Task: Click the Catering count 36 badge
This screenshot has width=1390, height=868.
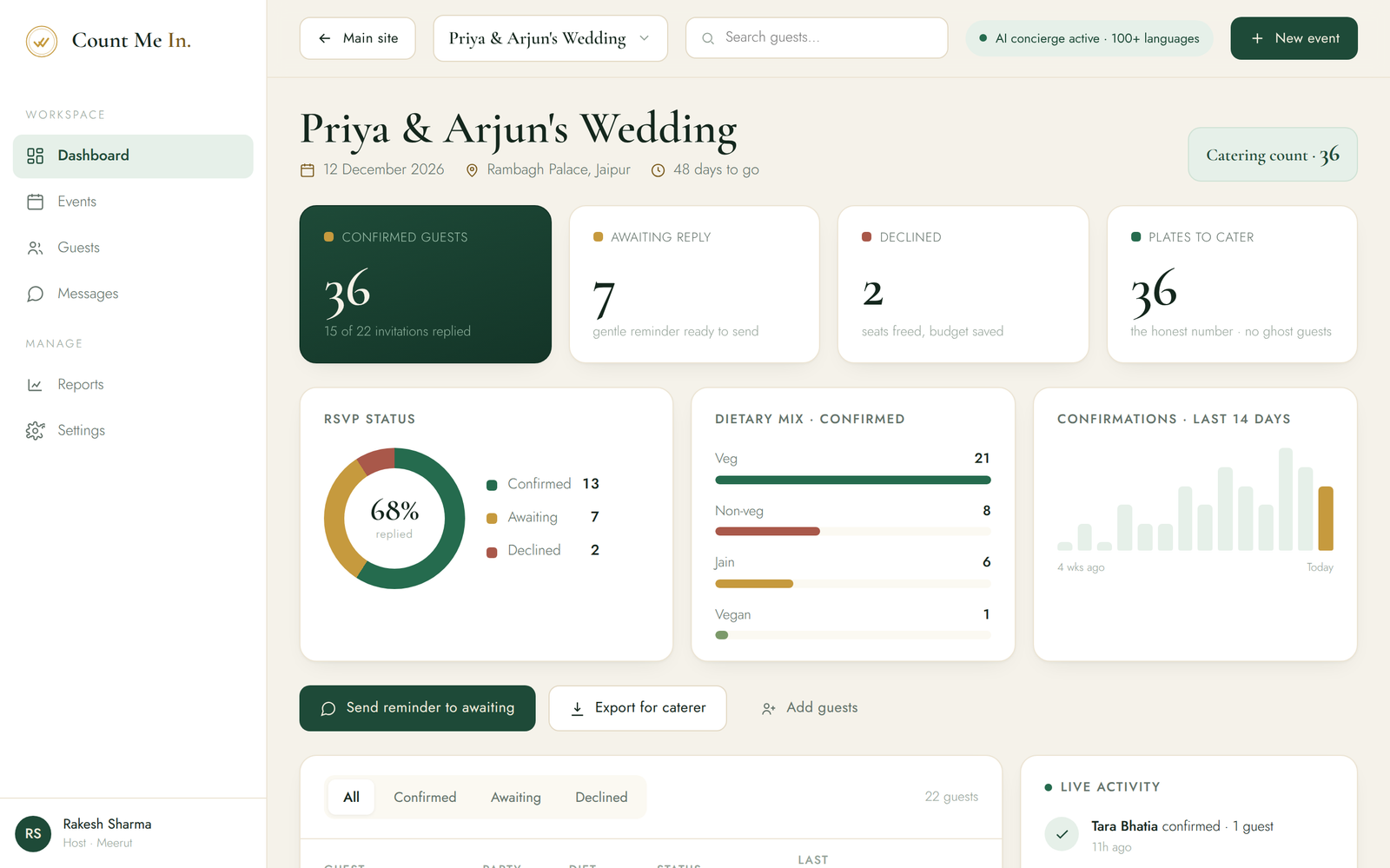Action: 1273,155
